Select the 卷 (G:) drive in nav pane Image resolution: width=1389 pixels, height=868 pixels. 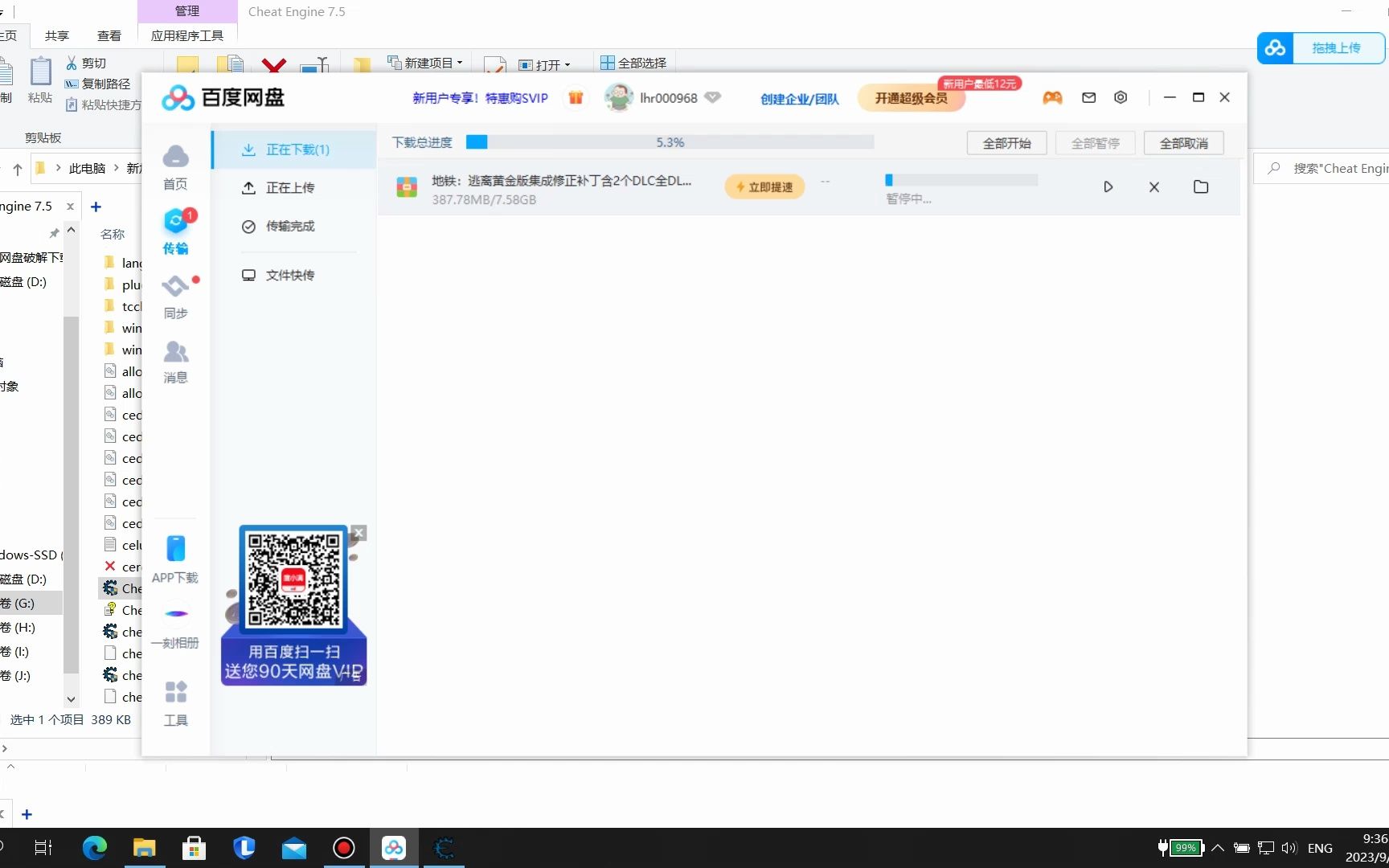[x=29, y=603]
